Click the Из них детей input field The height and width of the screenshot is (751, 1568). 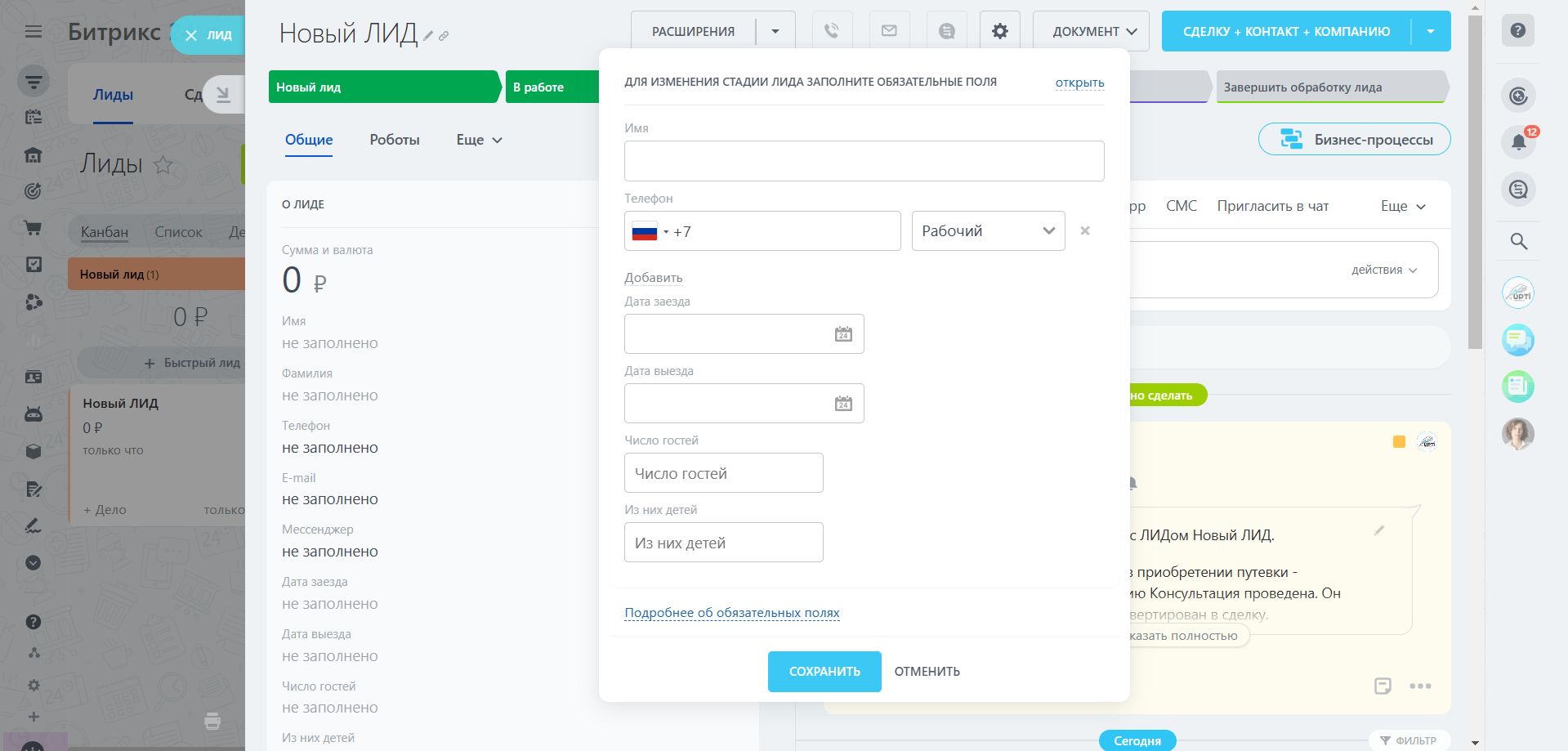tap(724, 543)
